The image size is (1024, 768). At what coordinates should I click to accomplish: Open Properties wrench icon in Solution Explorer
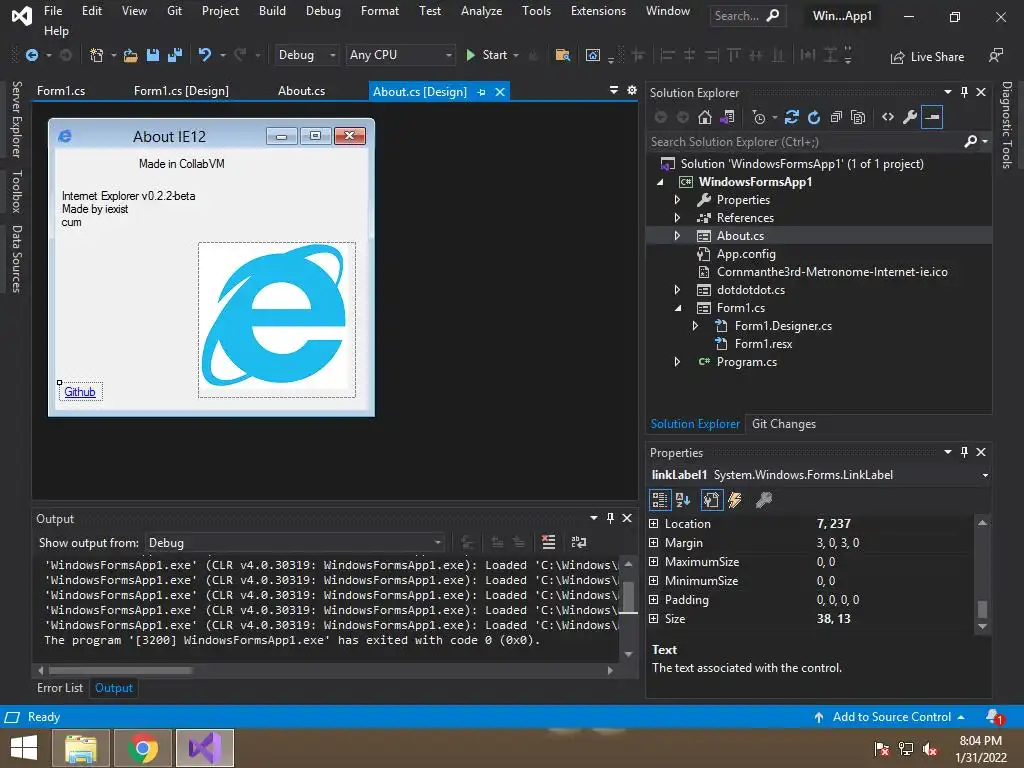click(910, 118)
